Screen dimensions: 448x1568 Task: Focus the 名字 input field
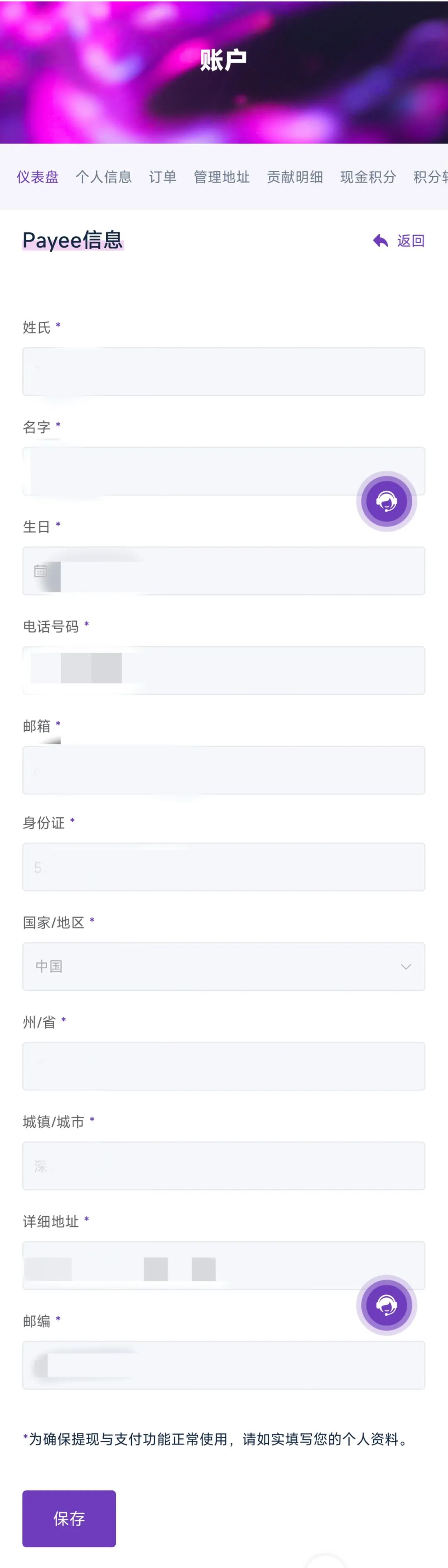click(x=224, y=471)
